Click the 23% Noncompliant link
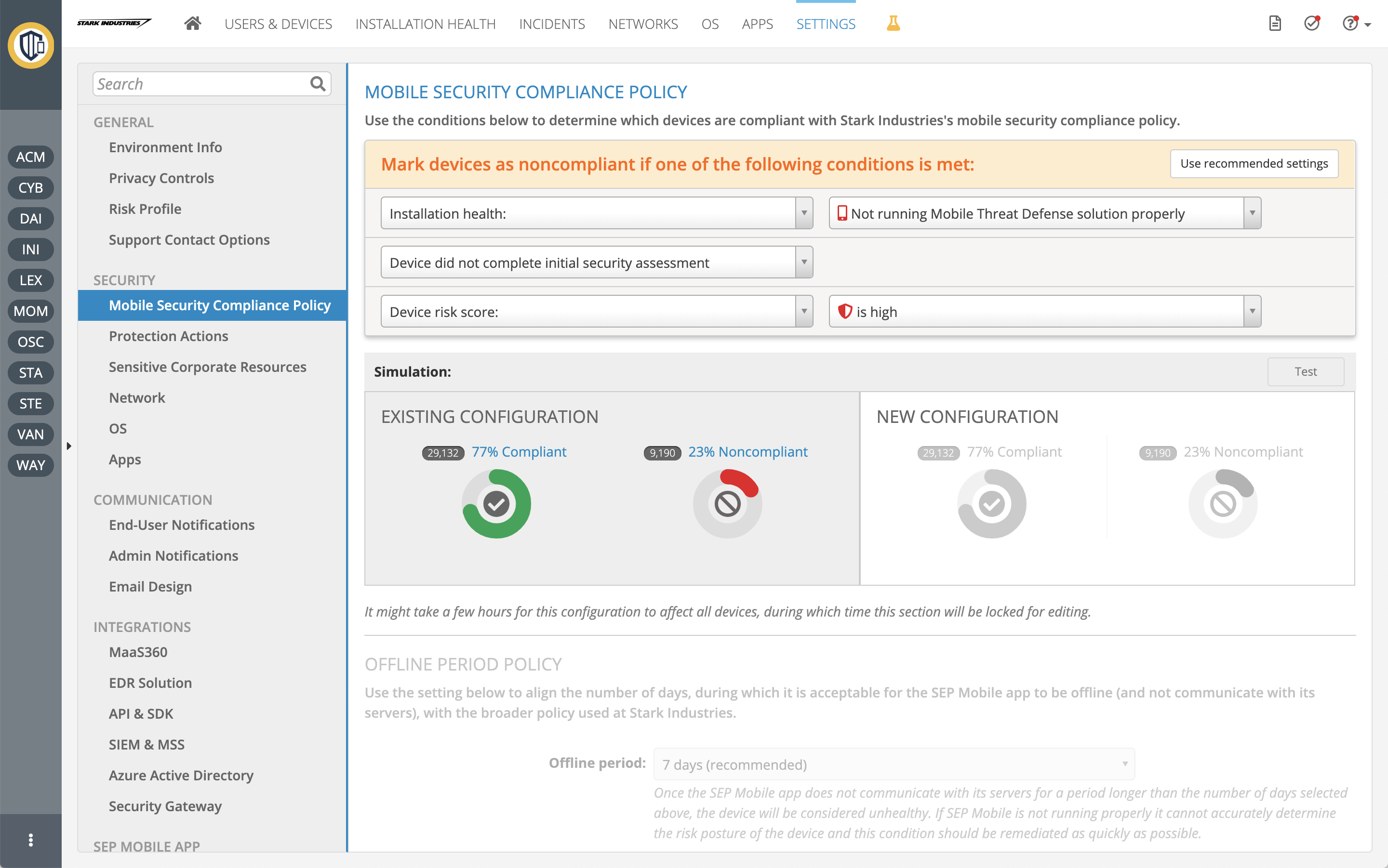 click(x=747, y=452)
